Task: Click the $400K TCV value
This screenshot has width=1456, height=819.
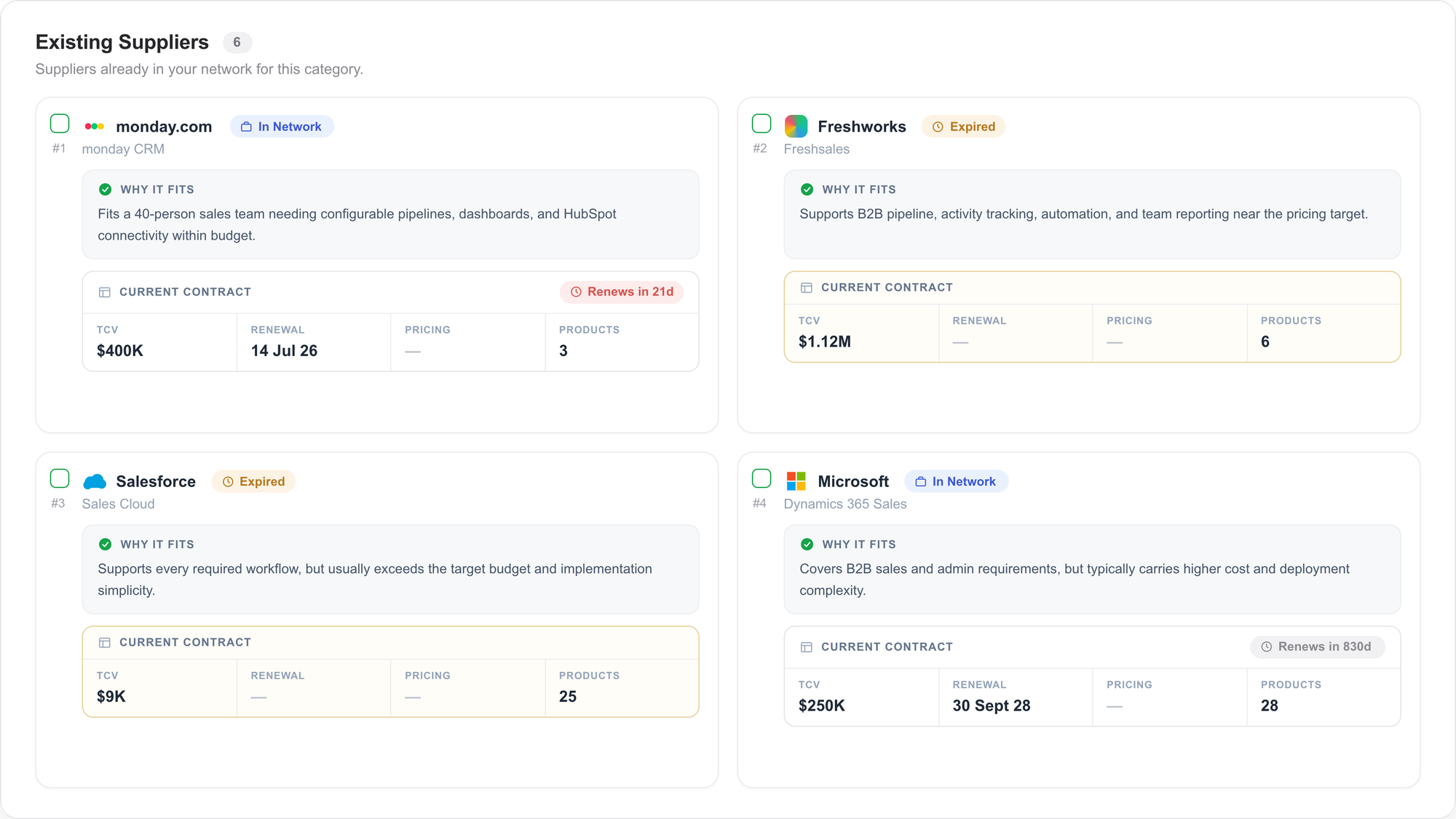Action: [x=120, y=351]
